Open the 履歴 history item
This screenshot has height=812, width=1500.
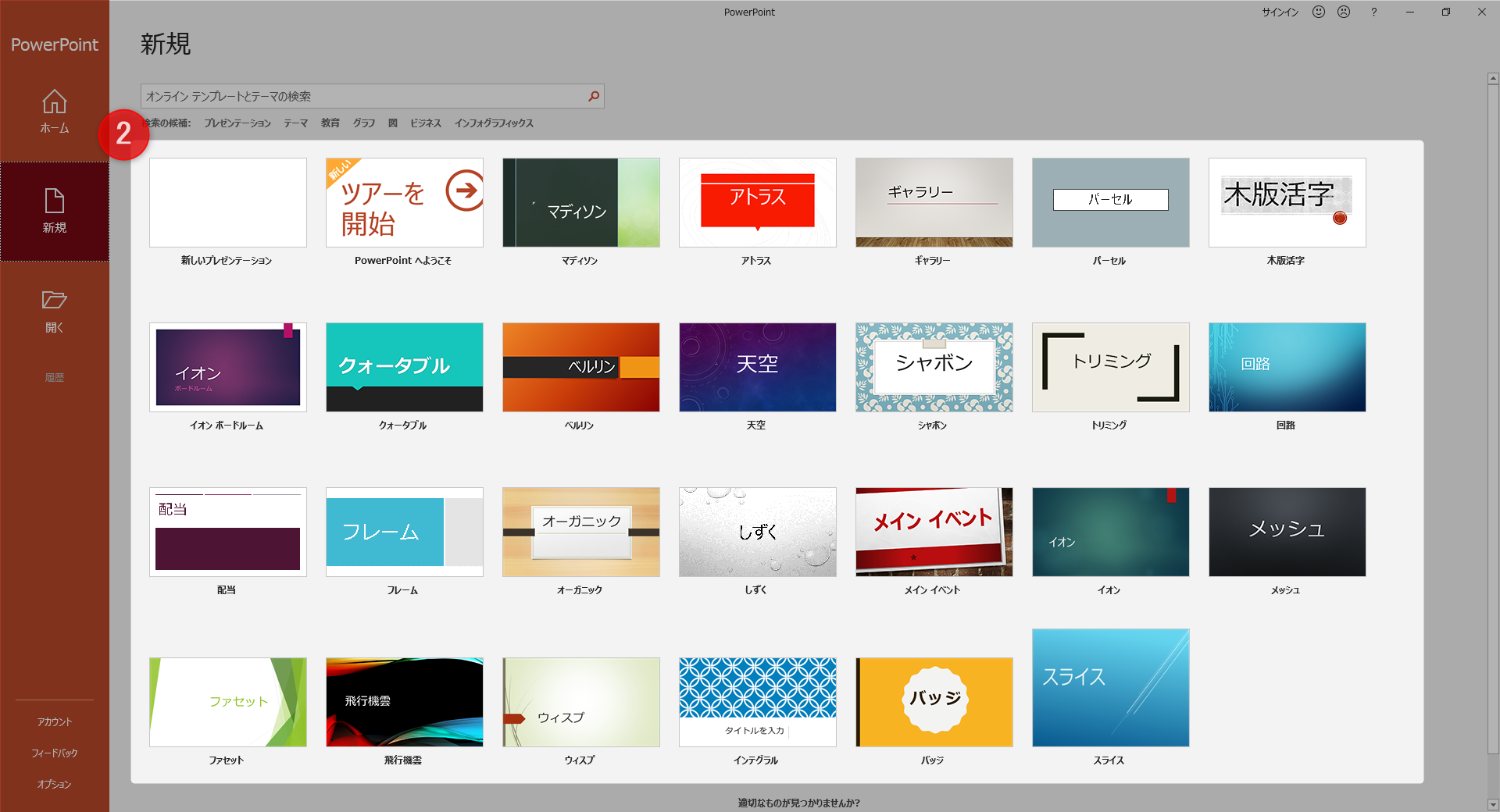click(x=54, y=377)
